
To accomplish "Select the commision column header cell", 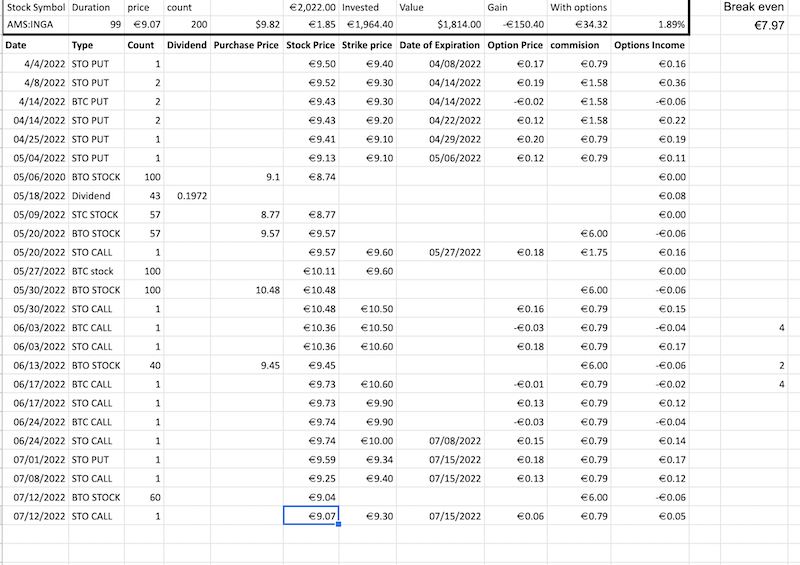I will (x=577, y=46).
